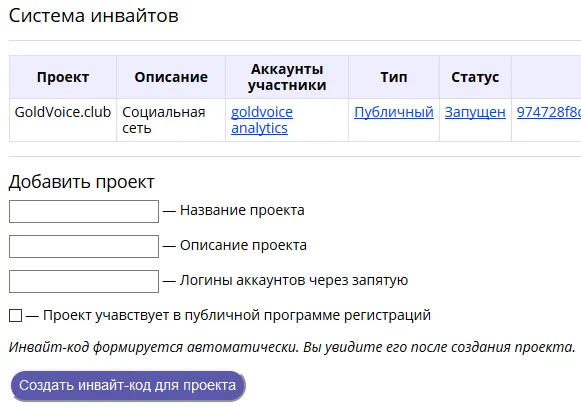Image resolution: width=581 pixels, height=409 pixels.
Task: Open the goldvoice account link
Action: point(262,112)
